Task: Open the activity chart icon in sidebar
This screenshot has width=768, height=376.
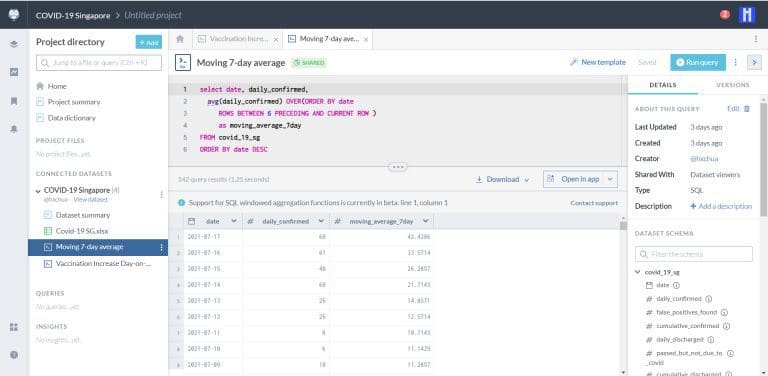Action: point(14,72)
